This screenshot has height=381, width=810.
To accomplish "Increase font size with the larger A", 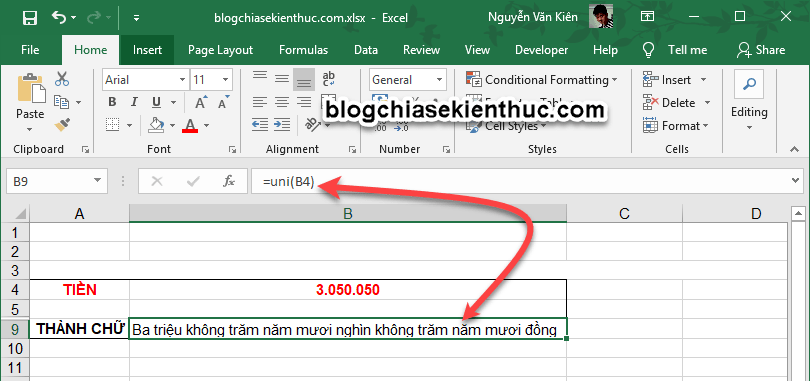I will 200,102.
